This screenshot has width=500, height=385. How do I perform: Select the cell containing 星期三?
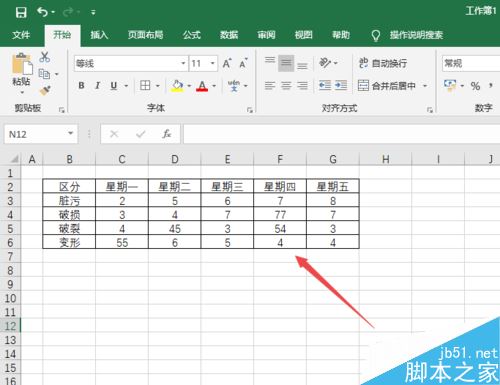[x=227, y=186]
